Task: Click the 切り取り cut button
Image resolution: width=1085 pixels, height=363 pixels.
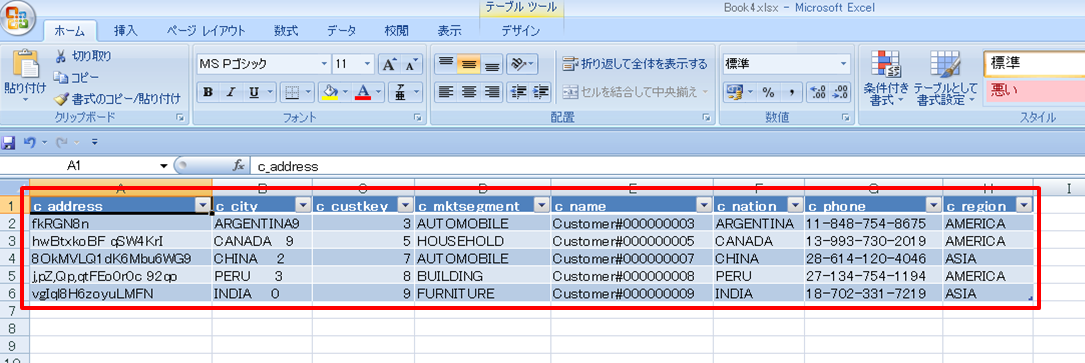Action: pyautogui.click(x=83, y=55)
